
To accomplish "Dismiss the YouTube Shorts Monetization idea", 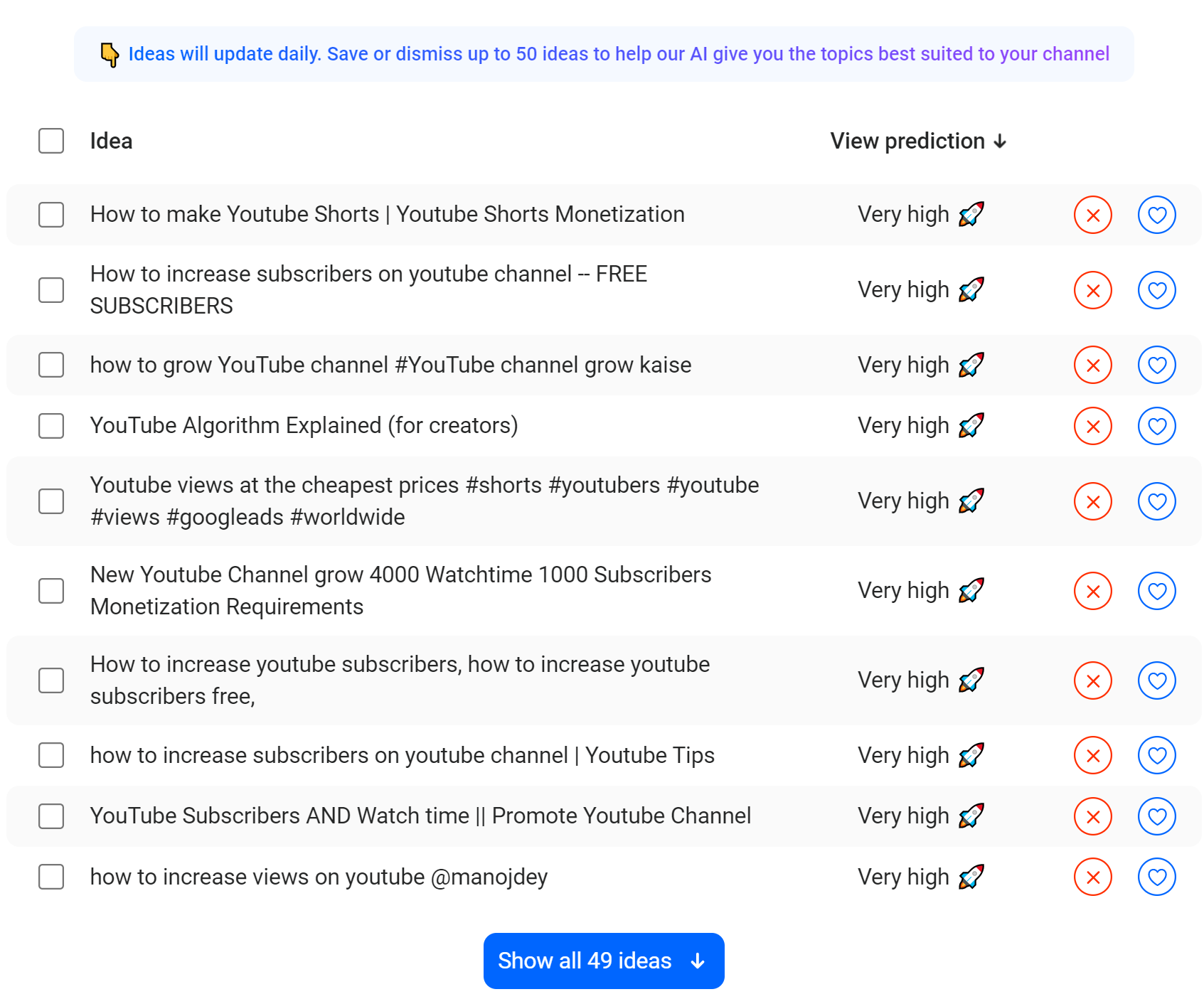I will (1092, 215).
